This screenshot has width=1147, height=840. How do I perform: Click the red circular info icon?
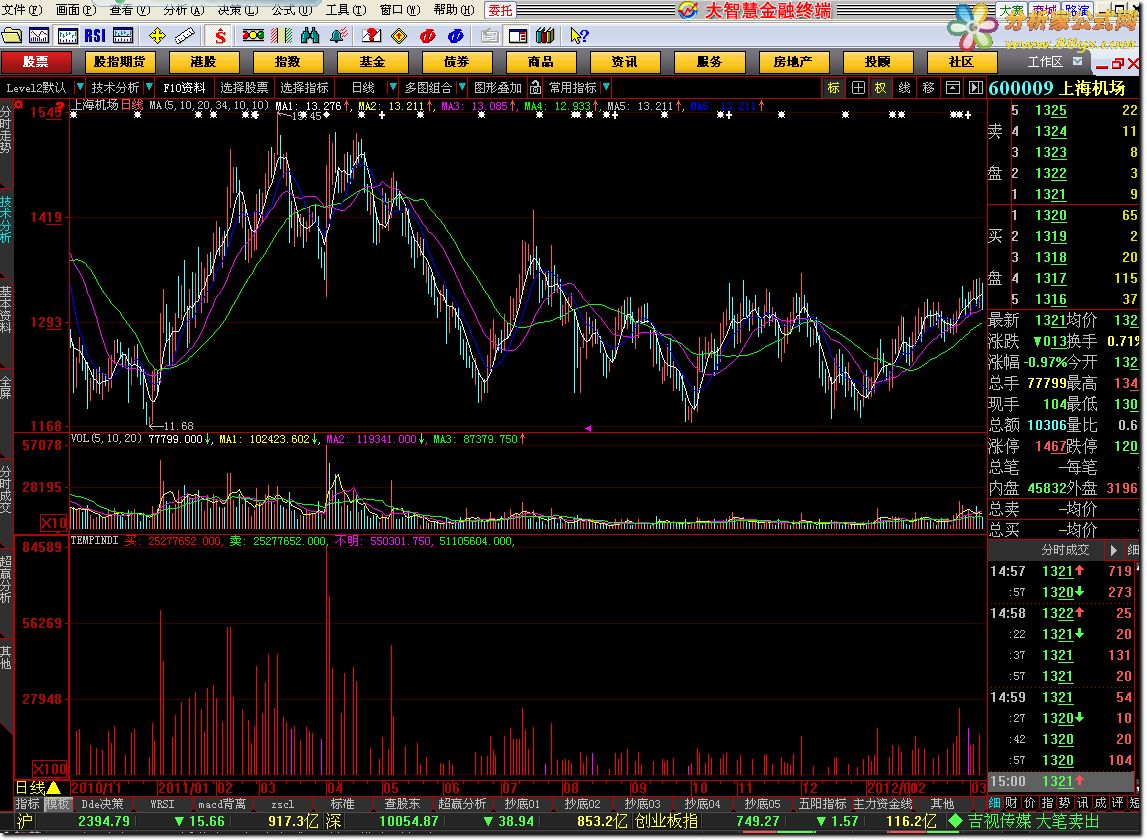(x=428, y=35)
